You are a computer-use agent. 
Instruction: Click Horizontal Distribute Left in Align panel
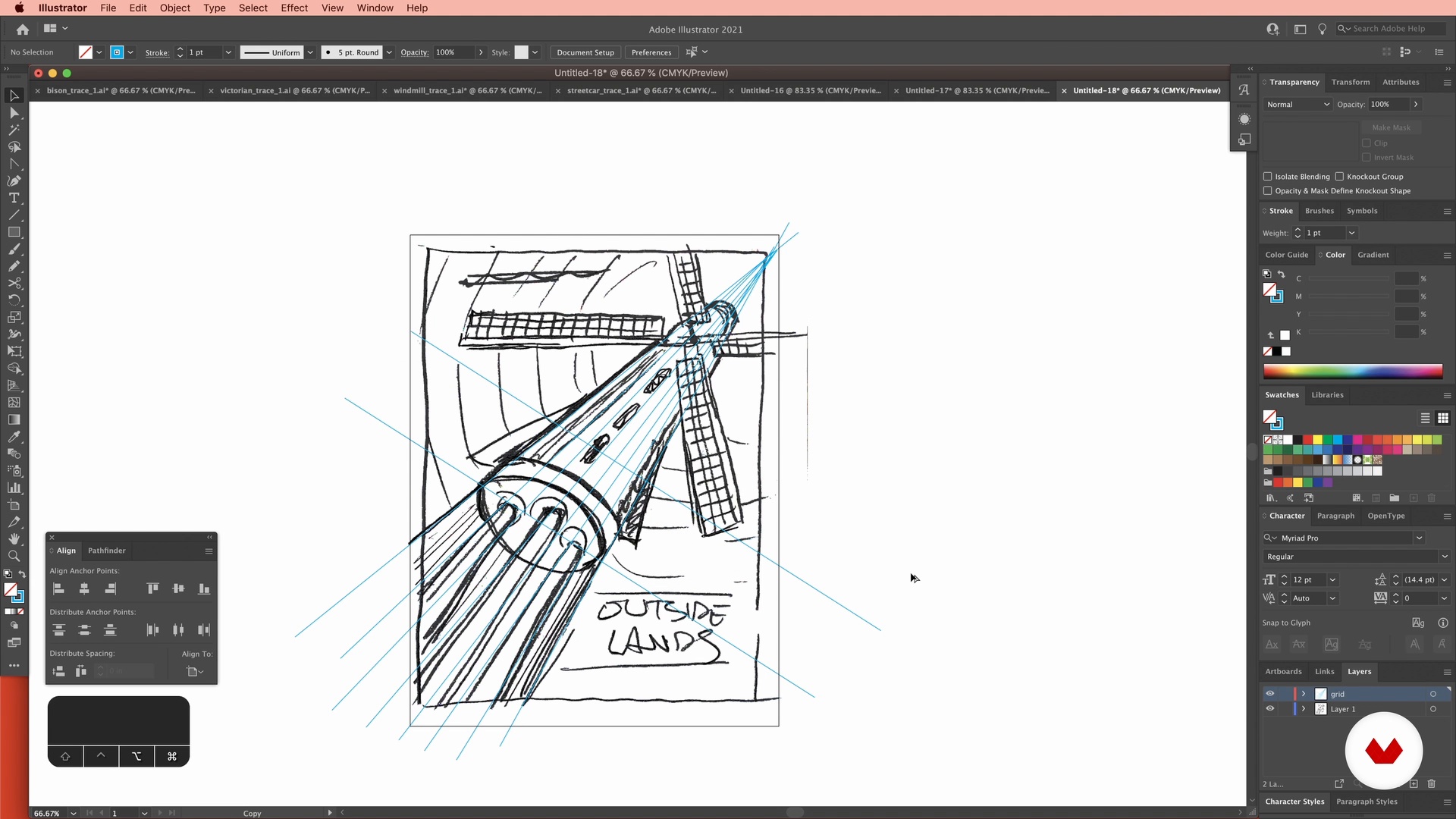tap(152, 630)
